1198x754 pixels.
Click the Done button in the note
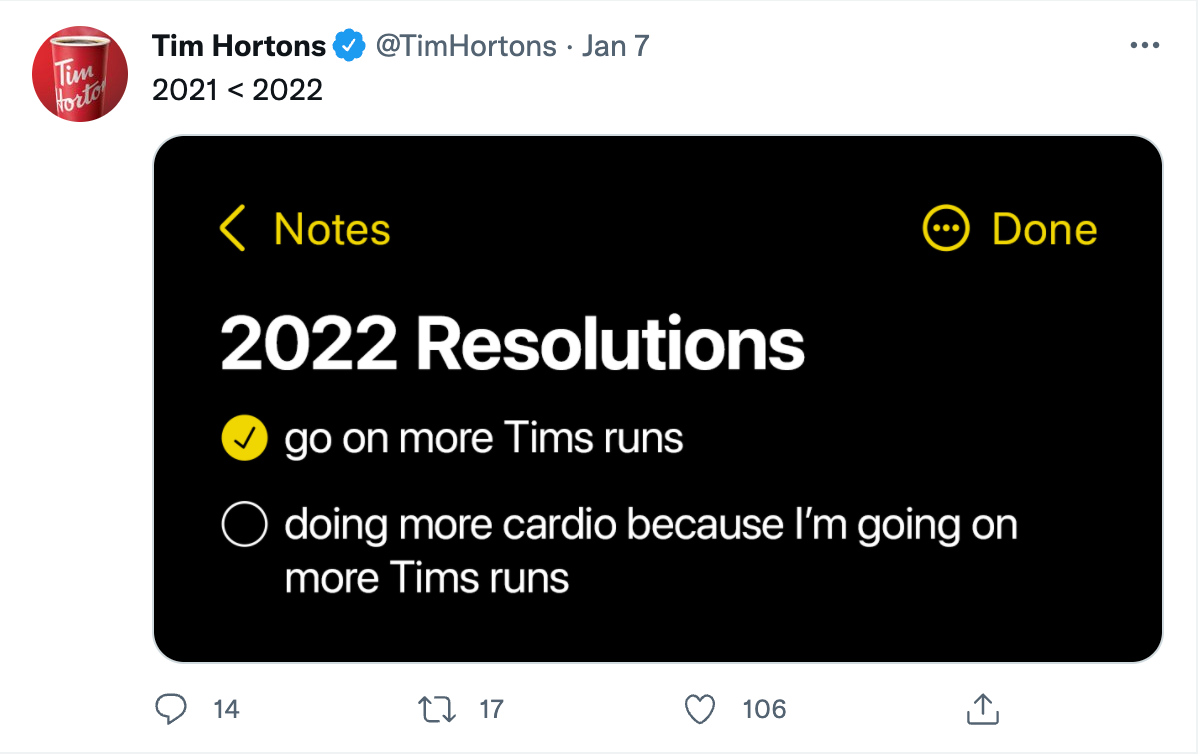click(x=1044, y=228)
